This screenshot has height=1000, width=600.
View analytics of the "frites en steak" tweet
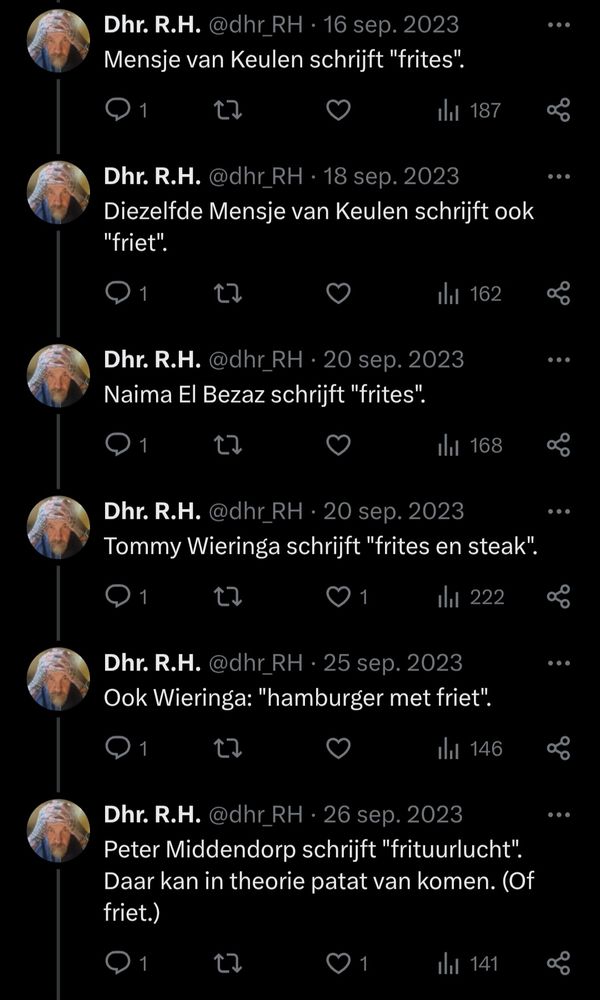[x=471, y=597]
